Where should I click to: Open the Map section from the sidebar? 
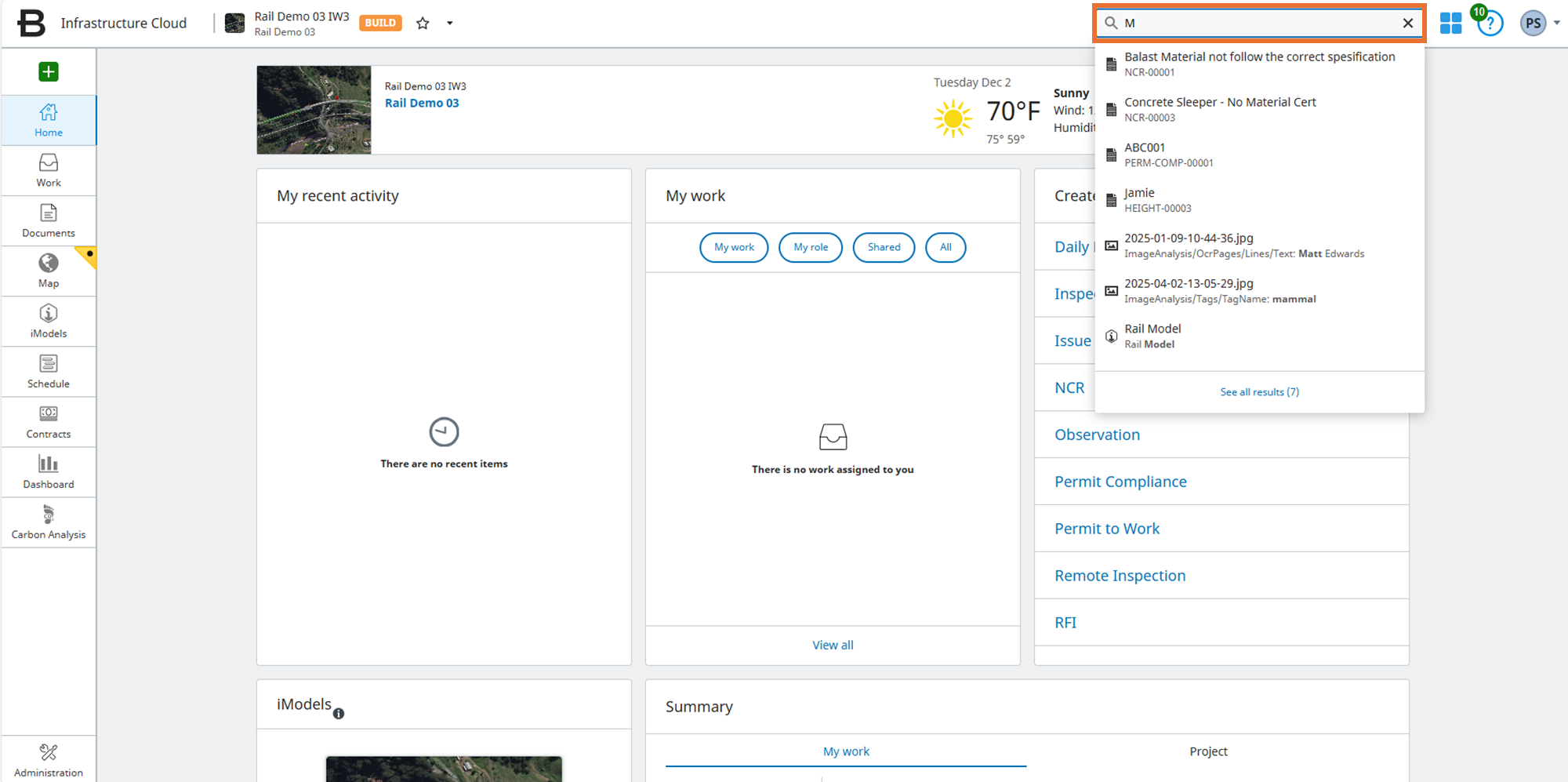tap(48, 271)
